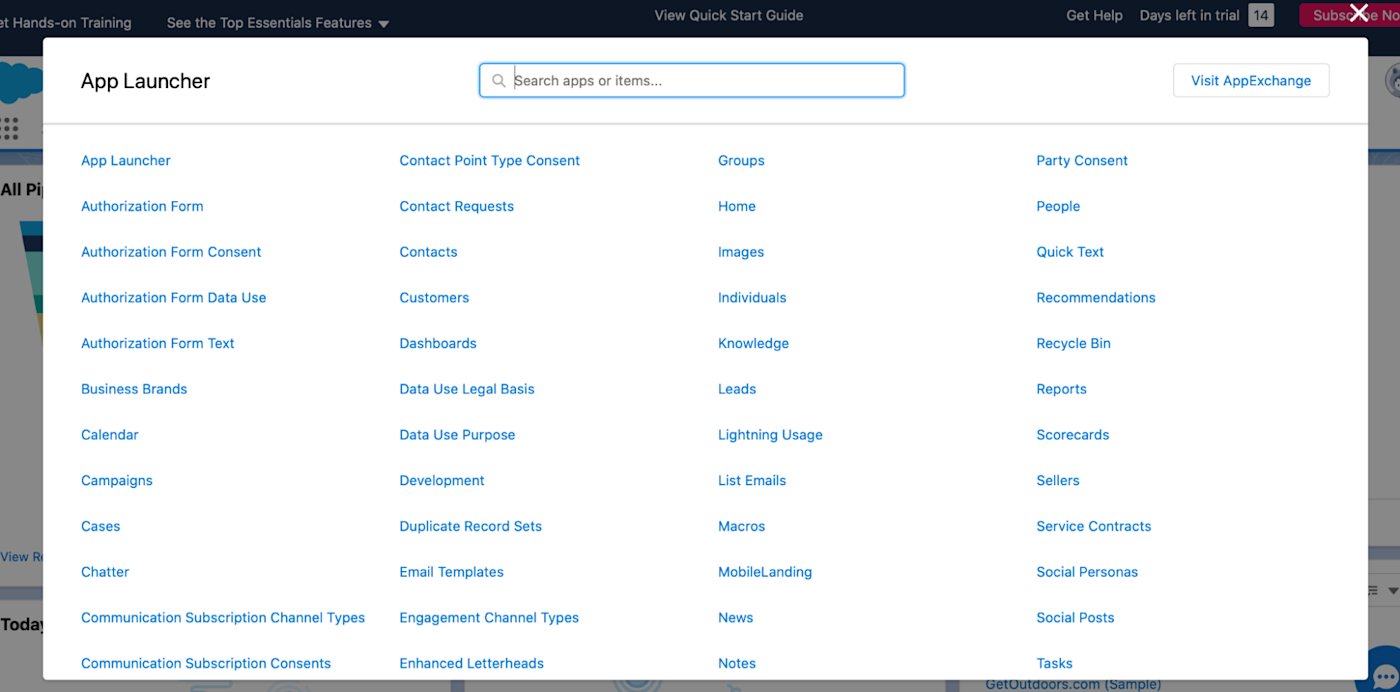Close the App Launcher with X icon

click(1359, 13)
